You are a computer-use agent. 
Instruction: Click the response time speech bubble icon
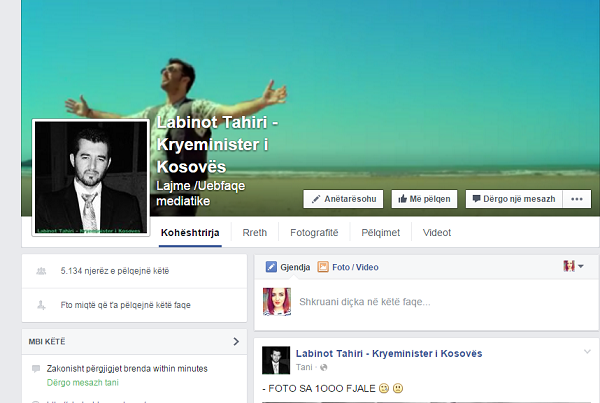pos(36,369)
